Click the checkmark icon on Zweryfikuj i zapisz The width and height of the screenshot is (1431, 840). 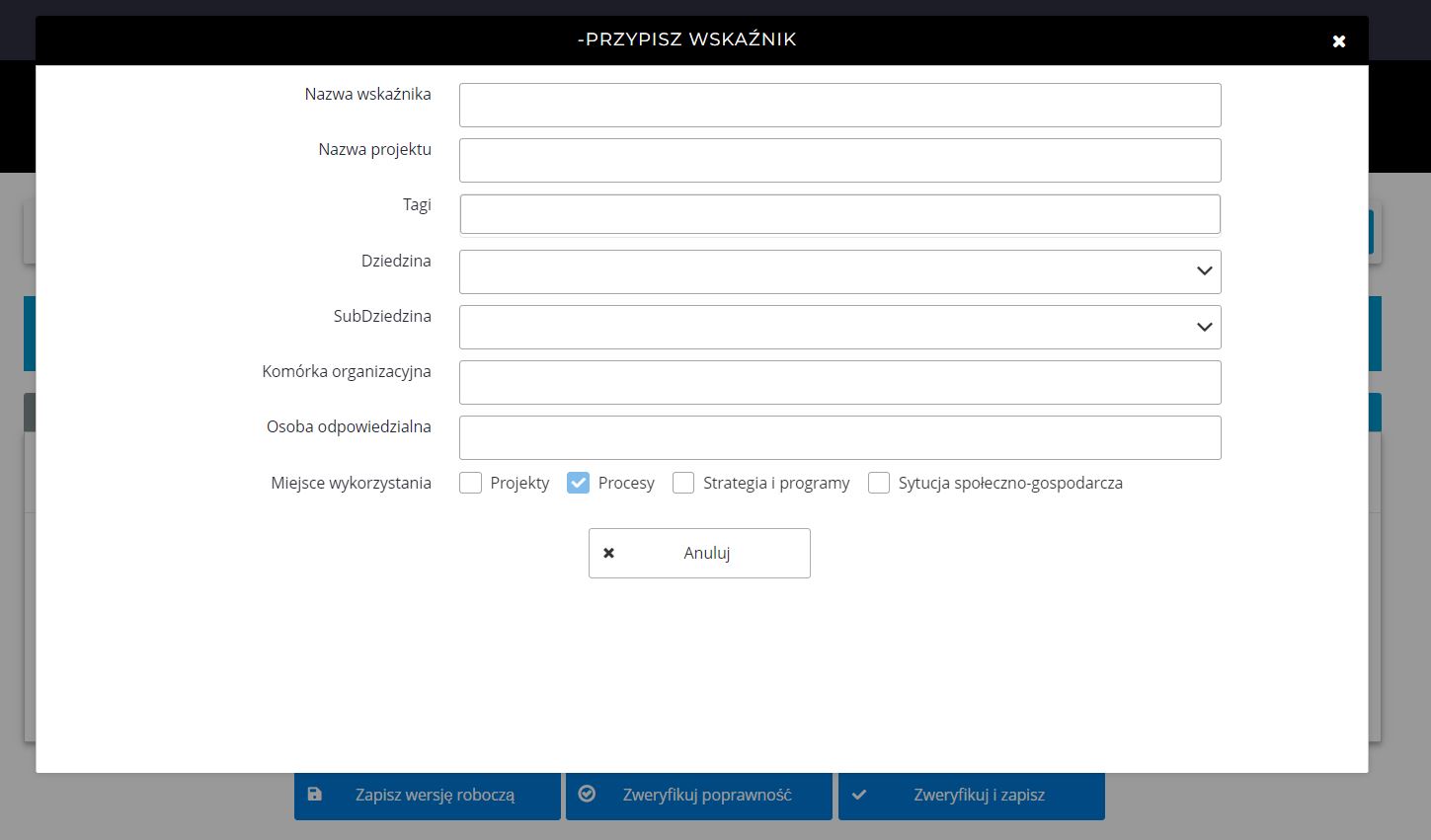(859, 795)
